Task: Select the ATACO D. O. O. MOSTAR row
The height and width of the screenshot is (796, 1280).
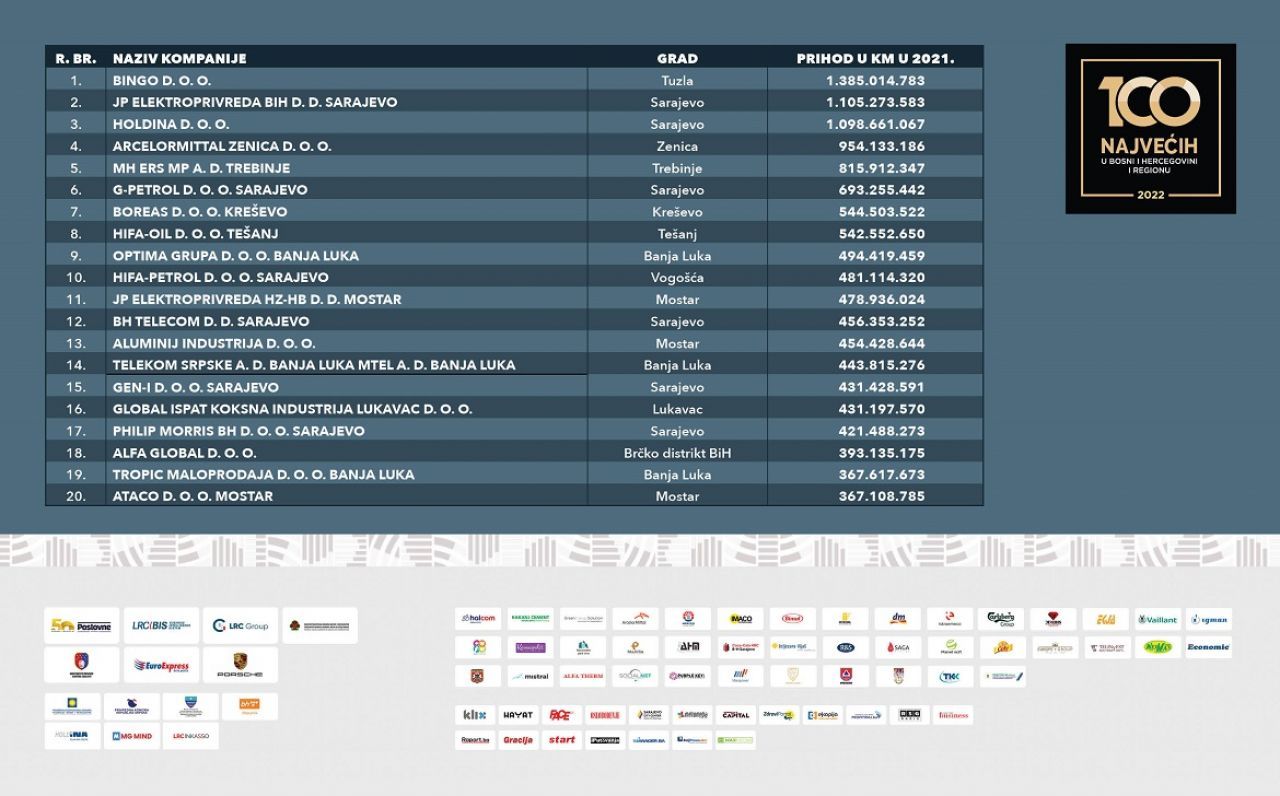Action: pos(514,496)
